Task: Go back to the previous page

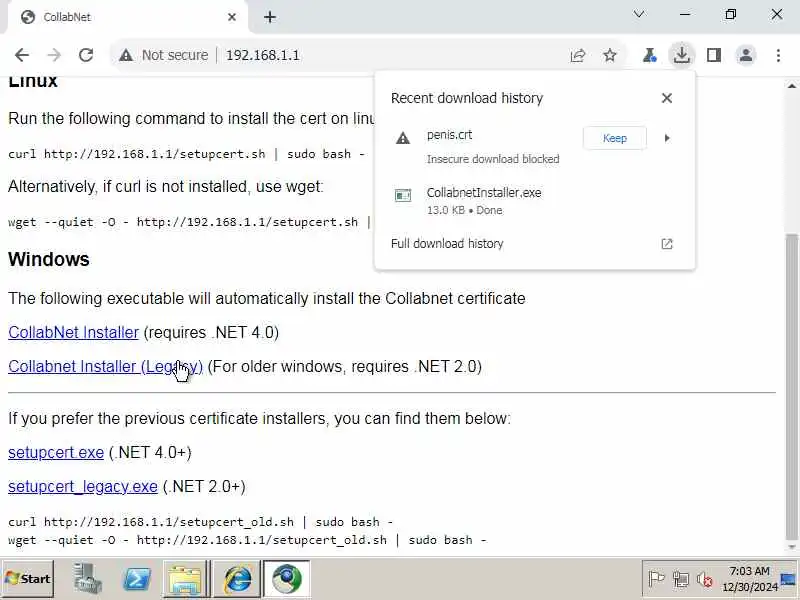Action: pyautogui.click(x=22, y=55)
